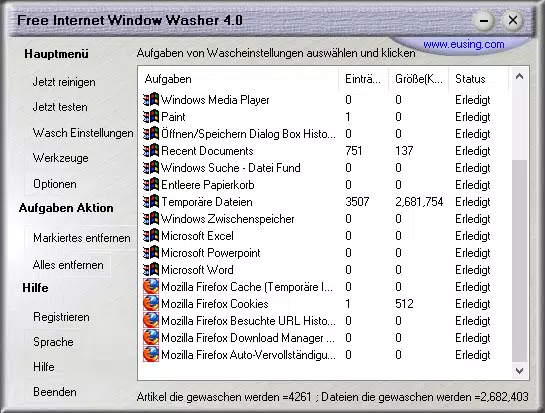Click the list scrollbar up arrow
The height and width of the screenshot is (413, 545).
click(x=520, y=76)
